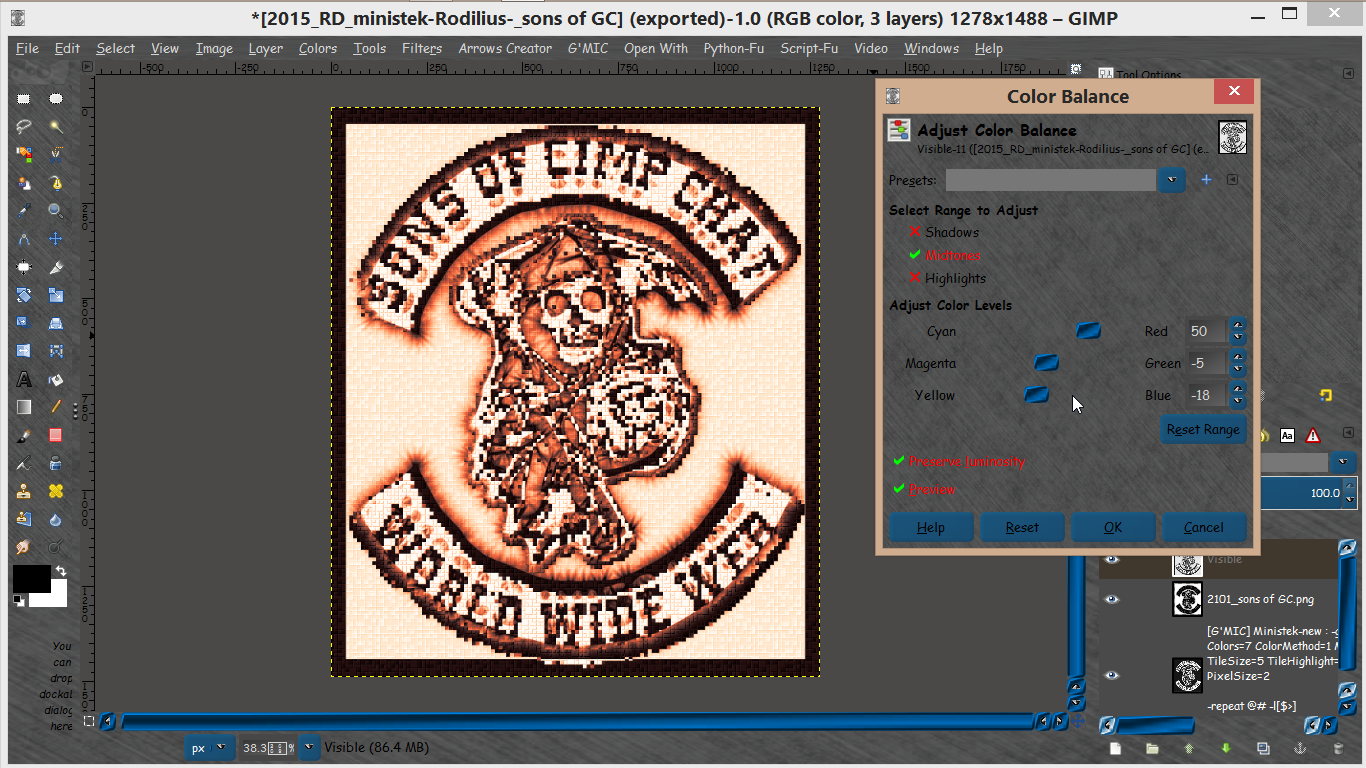Anchor the floating layer
1366x768 pixels.
tap(1300, 748)
